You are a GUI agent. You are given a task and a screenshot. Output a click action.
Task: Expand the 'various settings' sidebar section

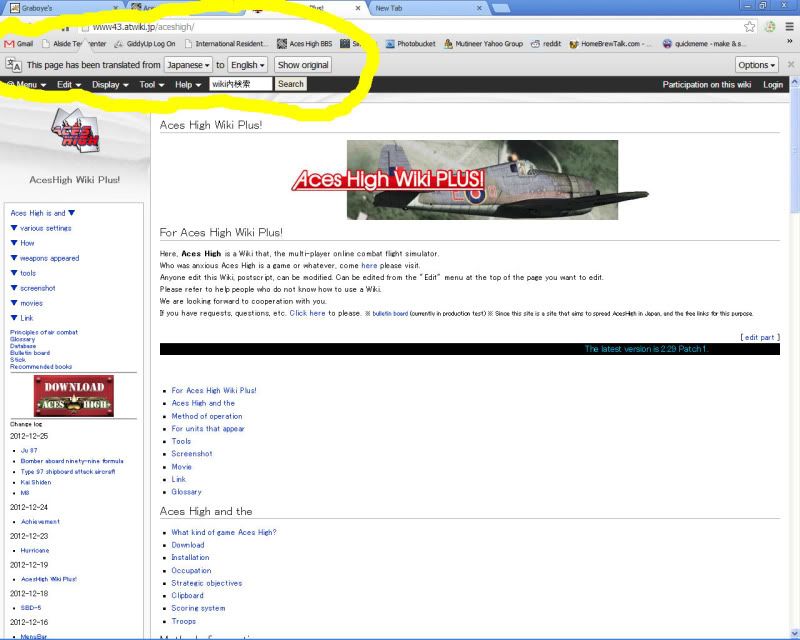coord(41,228)
